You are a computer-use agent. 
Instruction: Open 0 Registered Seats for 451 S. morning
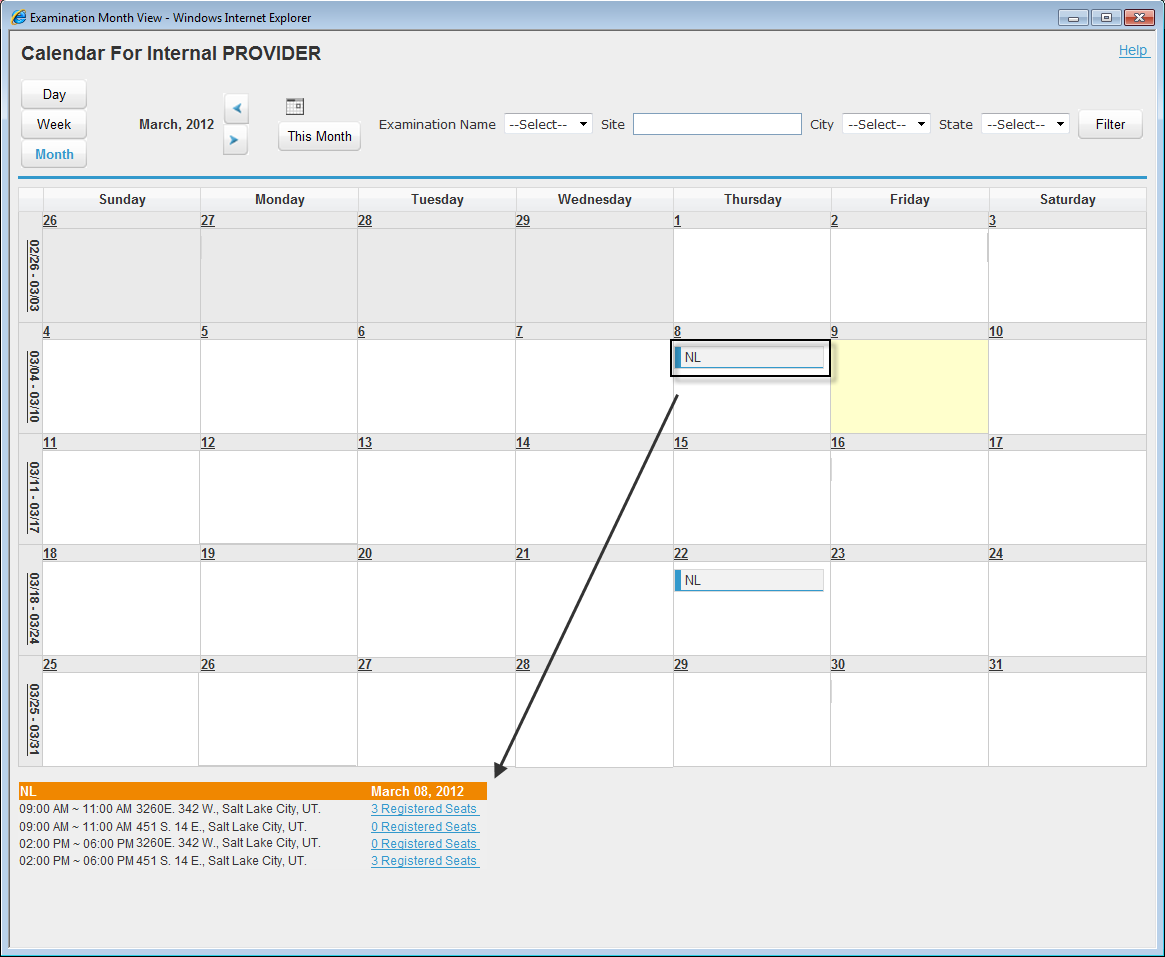click(x=425, y=827)
